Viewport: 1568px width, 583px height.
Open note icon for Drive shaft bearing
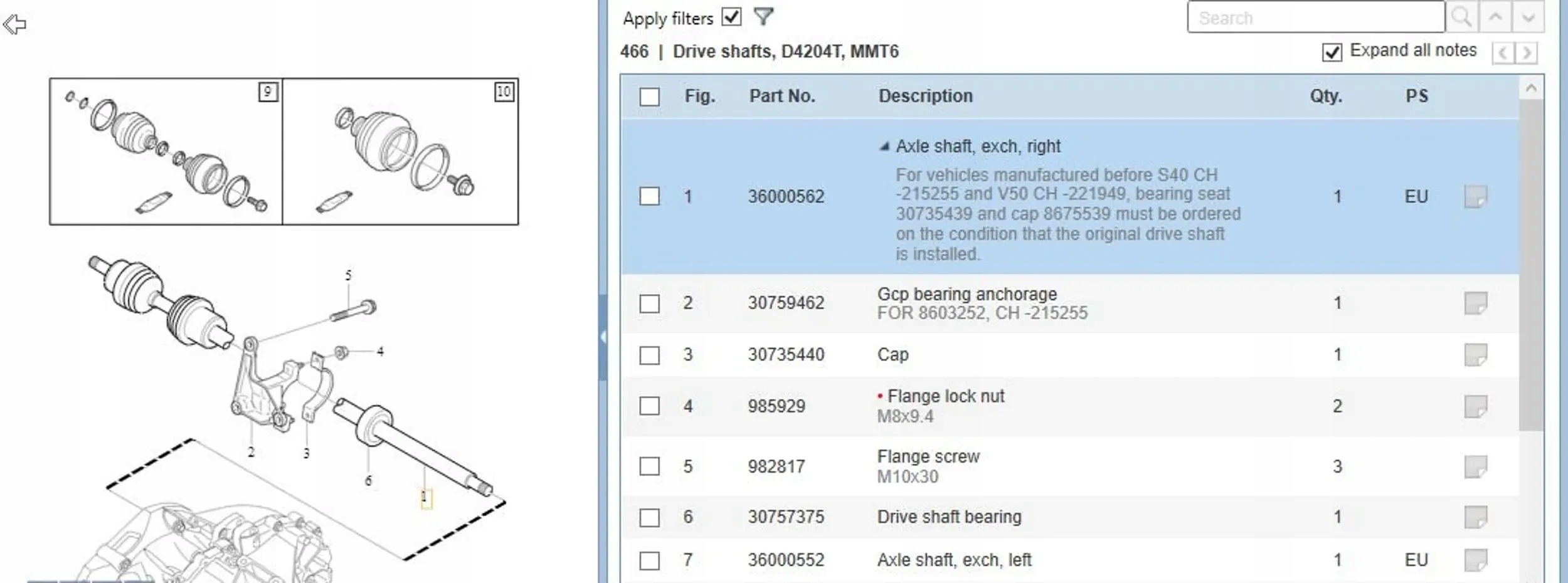[x=1475, y=517]
